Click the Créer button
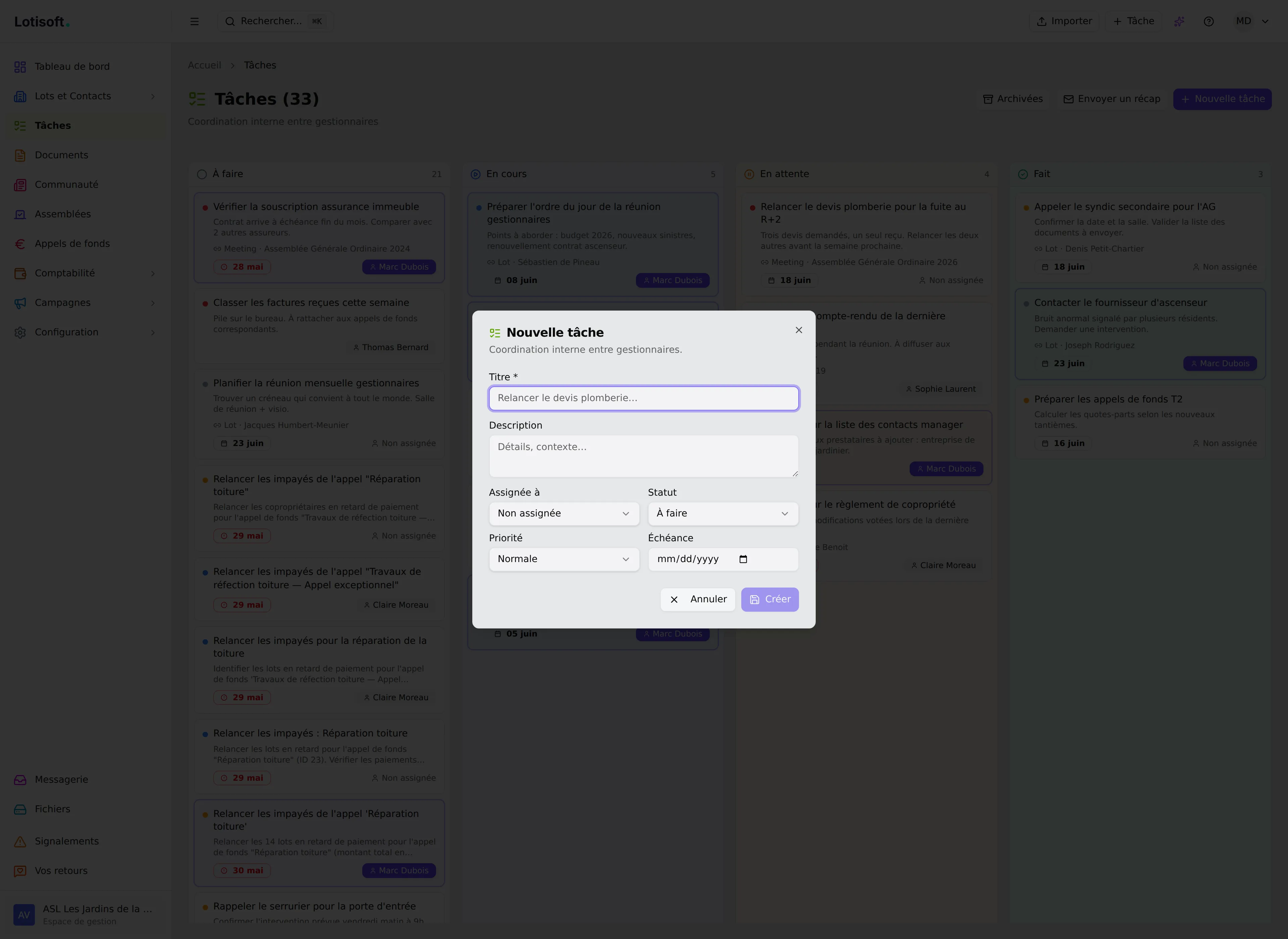This screenshot has width=1288, height=939. [770, 600]
